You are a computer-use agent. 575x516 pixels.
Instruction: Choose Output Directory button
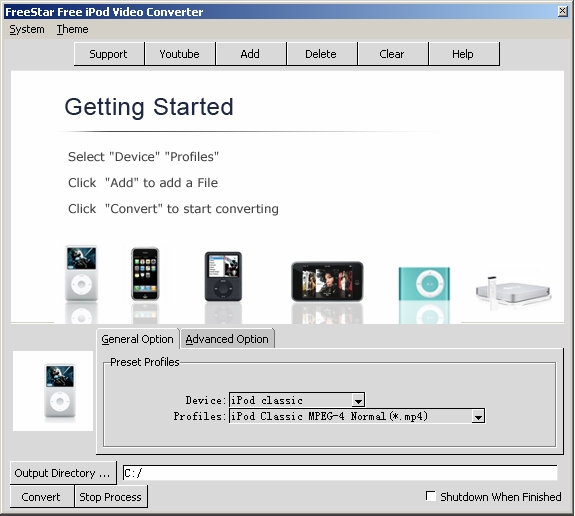[63, 473]
